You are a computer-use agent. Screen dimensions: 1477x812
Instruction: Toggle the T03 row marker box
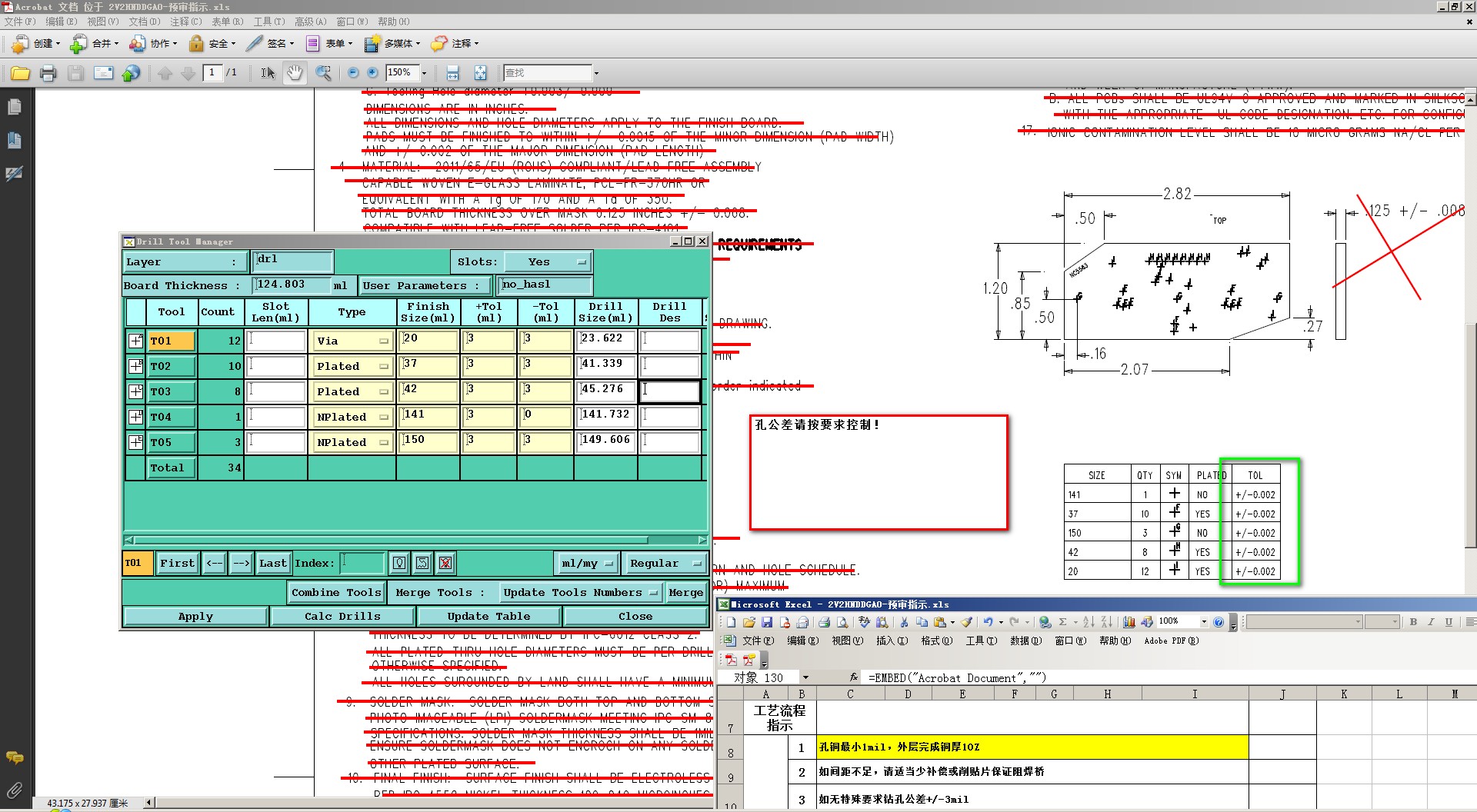[x=136, y=391]
